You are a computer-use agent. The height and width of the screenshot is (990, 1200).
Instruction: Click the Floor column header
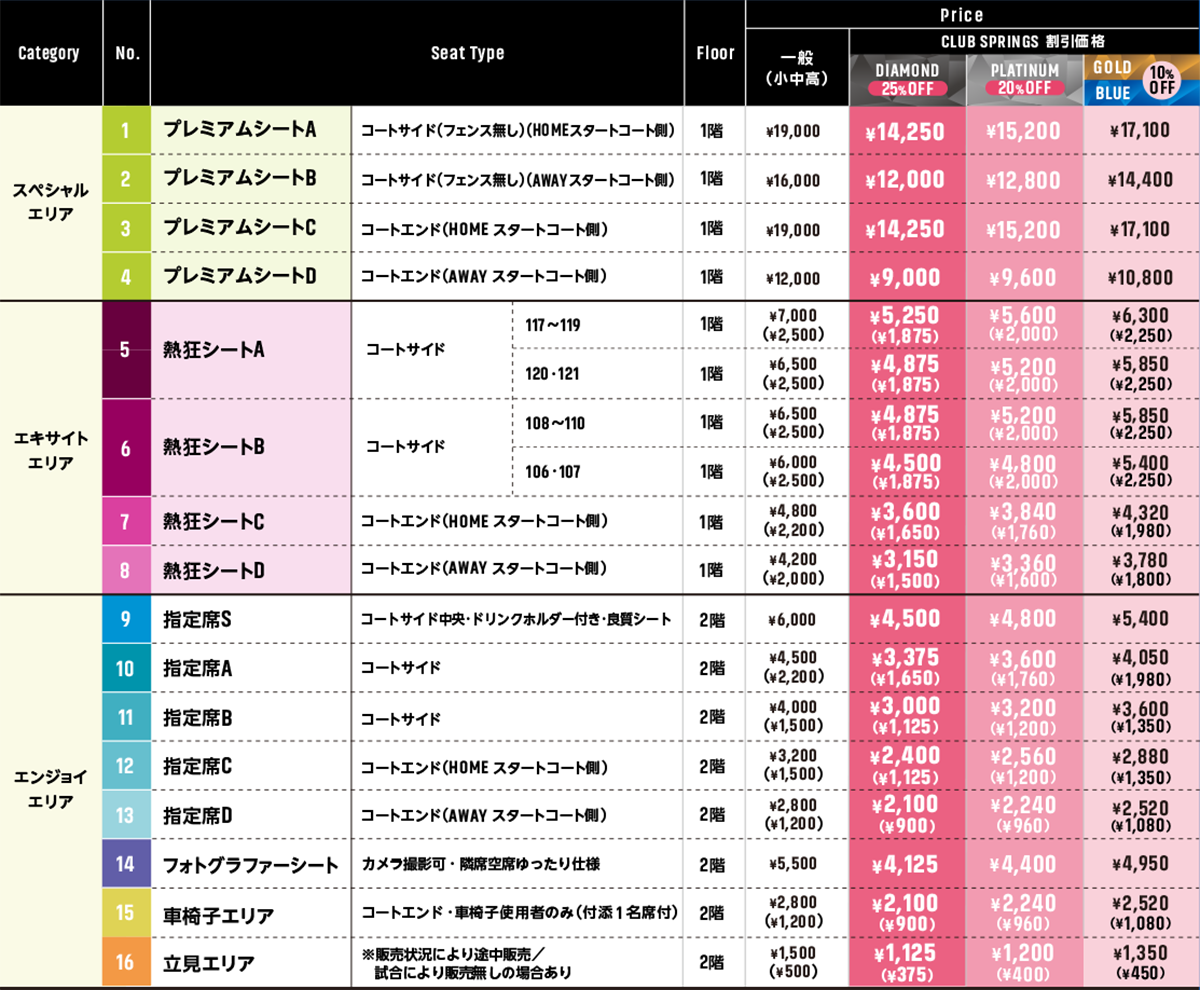715,53
